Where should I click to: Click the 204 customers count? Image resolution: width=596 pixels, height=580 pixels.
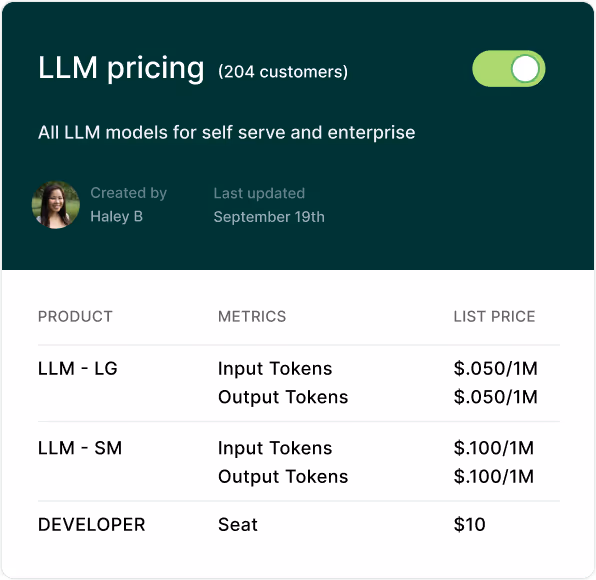(x=283, y=71)
